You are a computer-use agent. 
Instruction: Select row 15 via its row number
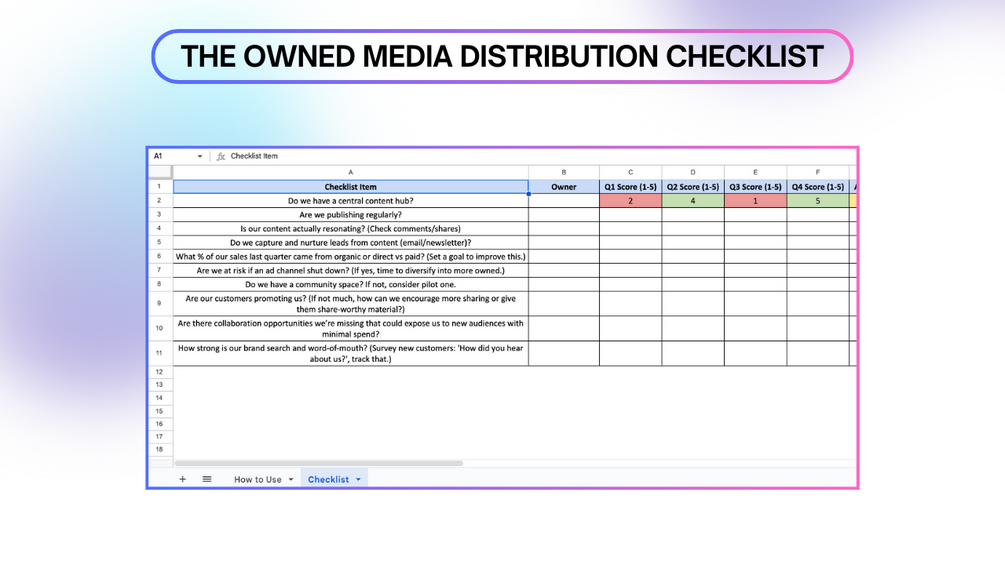[160, 411]
